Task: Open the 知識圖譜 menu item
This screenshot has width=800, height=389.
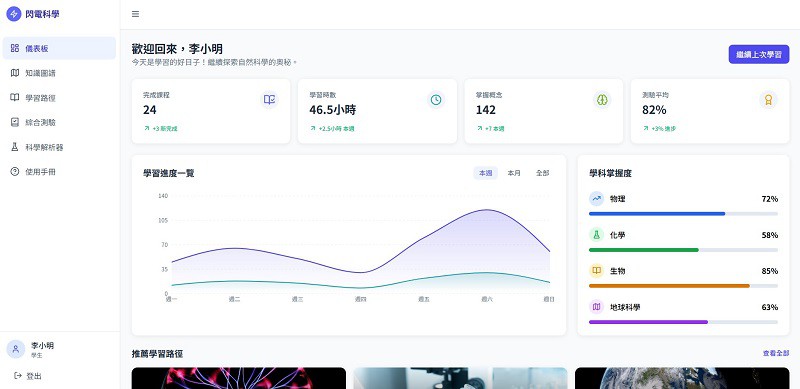Action: [59, 73]
